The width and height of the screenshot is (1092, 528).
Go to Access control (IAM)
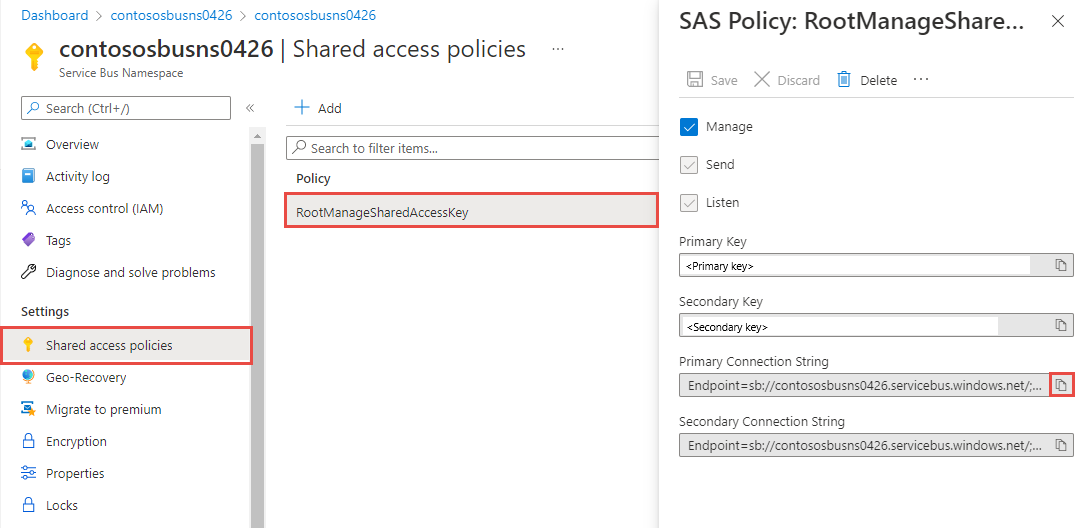click(104, 209)
